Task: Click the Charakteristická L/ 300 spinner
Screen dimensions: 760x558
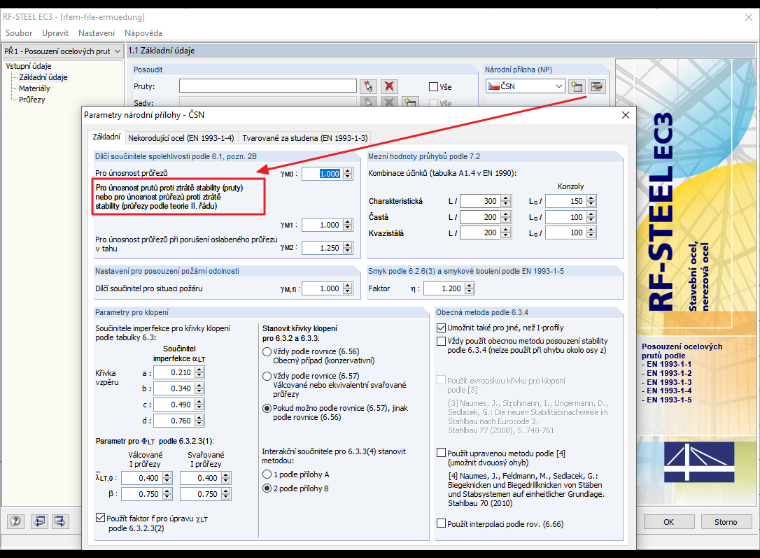Action: (x=506, y=201)
